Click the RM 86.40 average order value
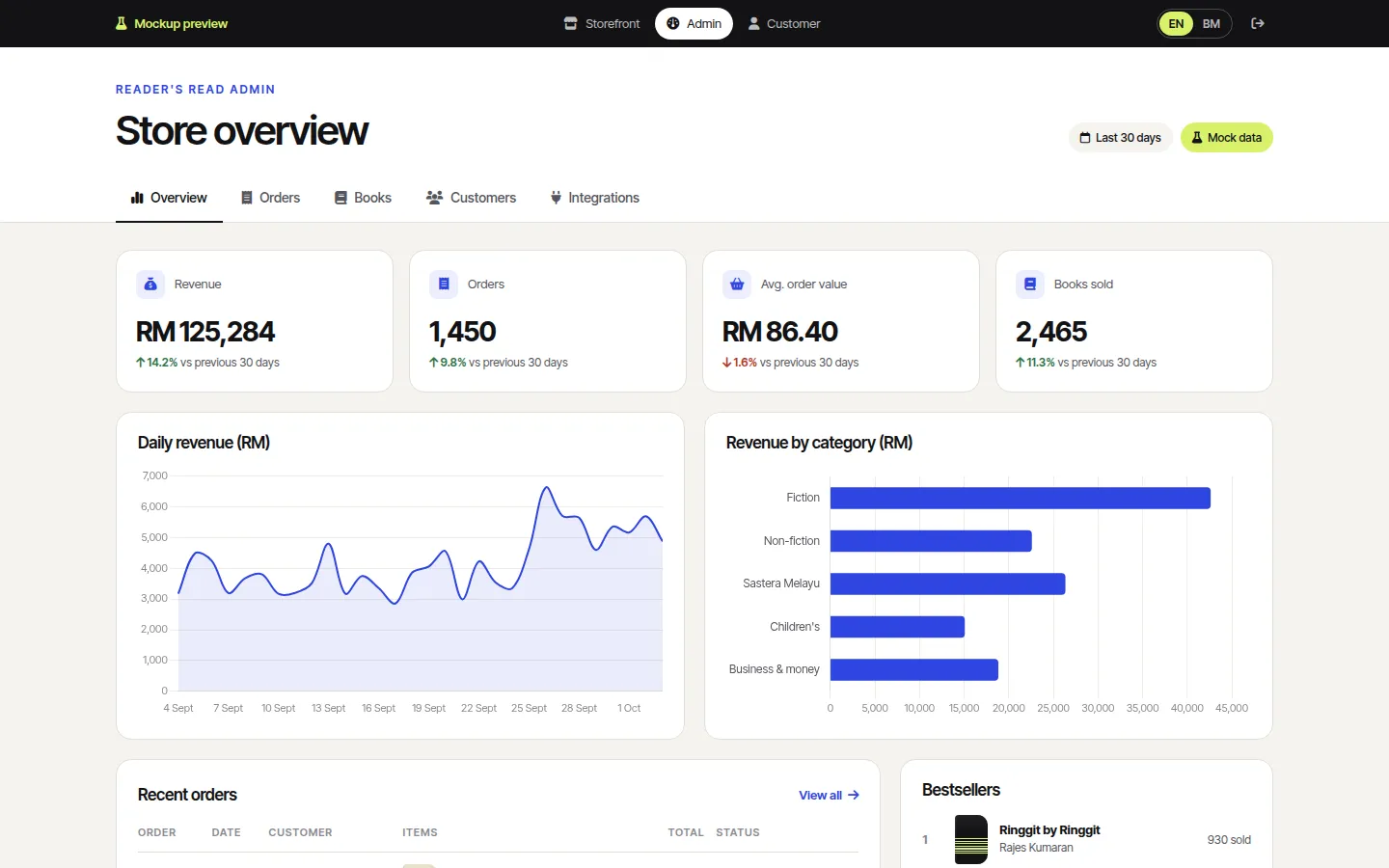The height and width of the screenshot is (868, 1389). [x=780, y=332]
